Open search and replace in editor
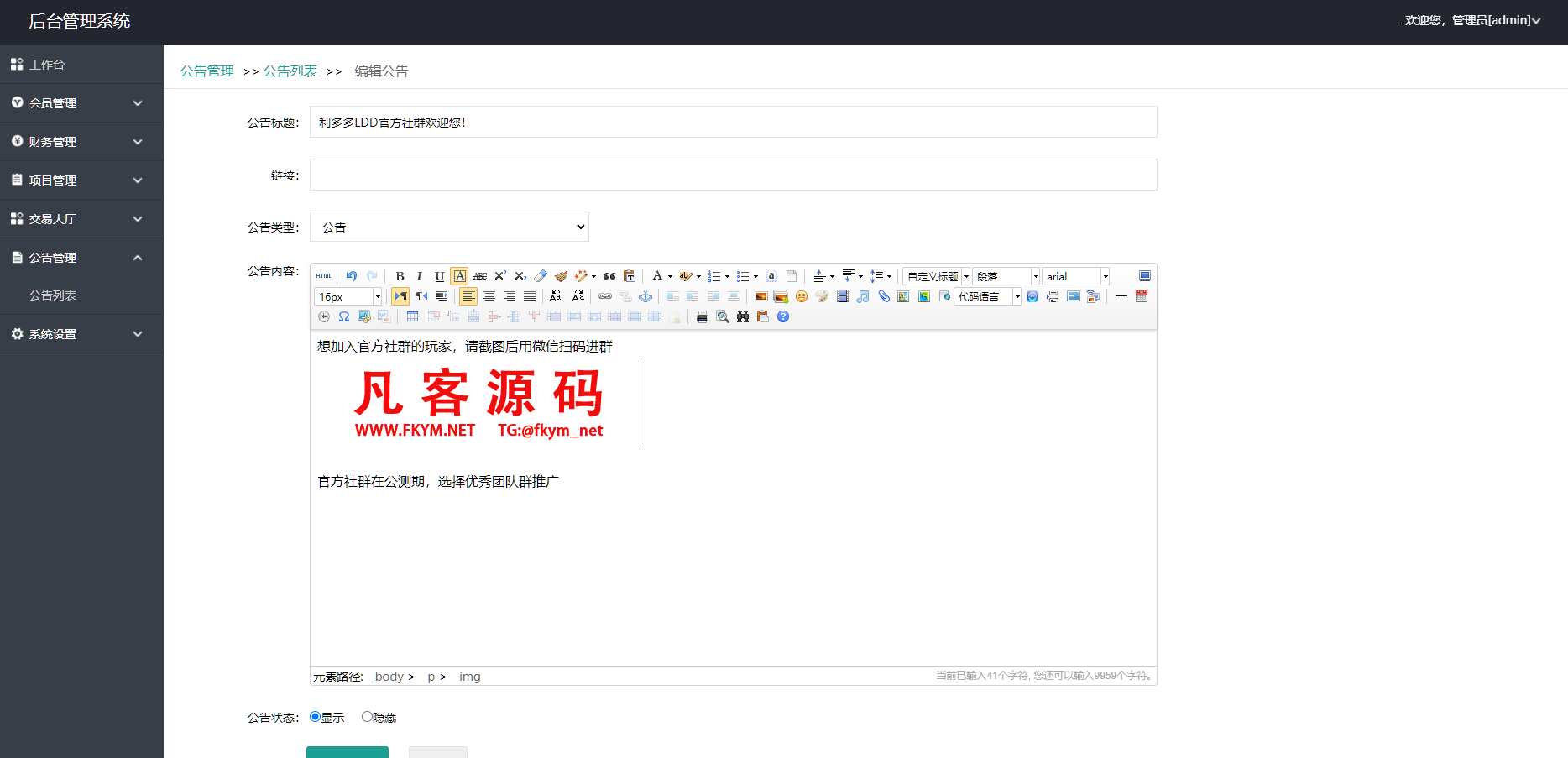 [742, 316]
